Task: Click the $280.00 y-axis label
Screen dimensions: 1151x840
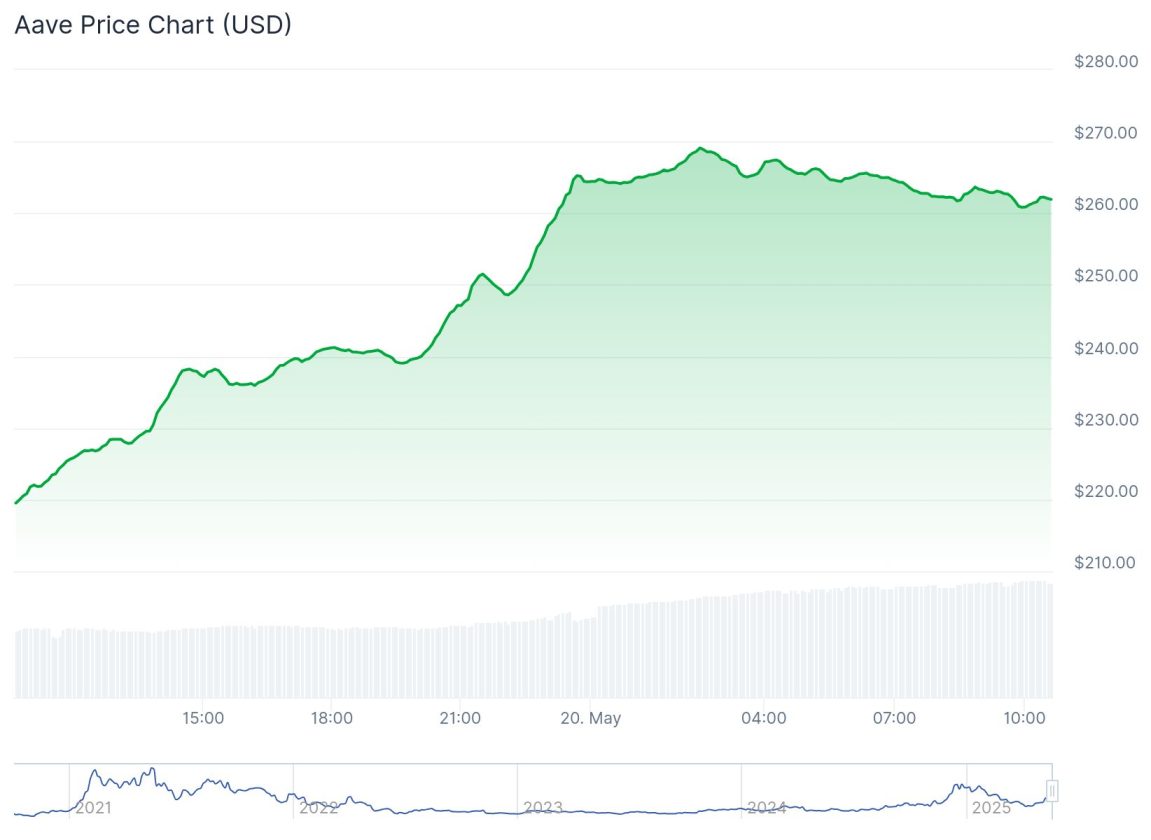Action: click(x=1105, y=61)
